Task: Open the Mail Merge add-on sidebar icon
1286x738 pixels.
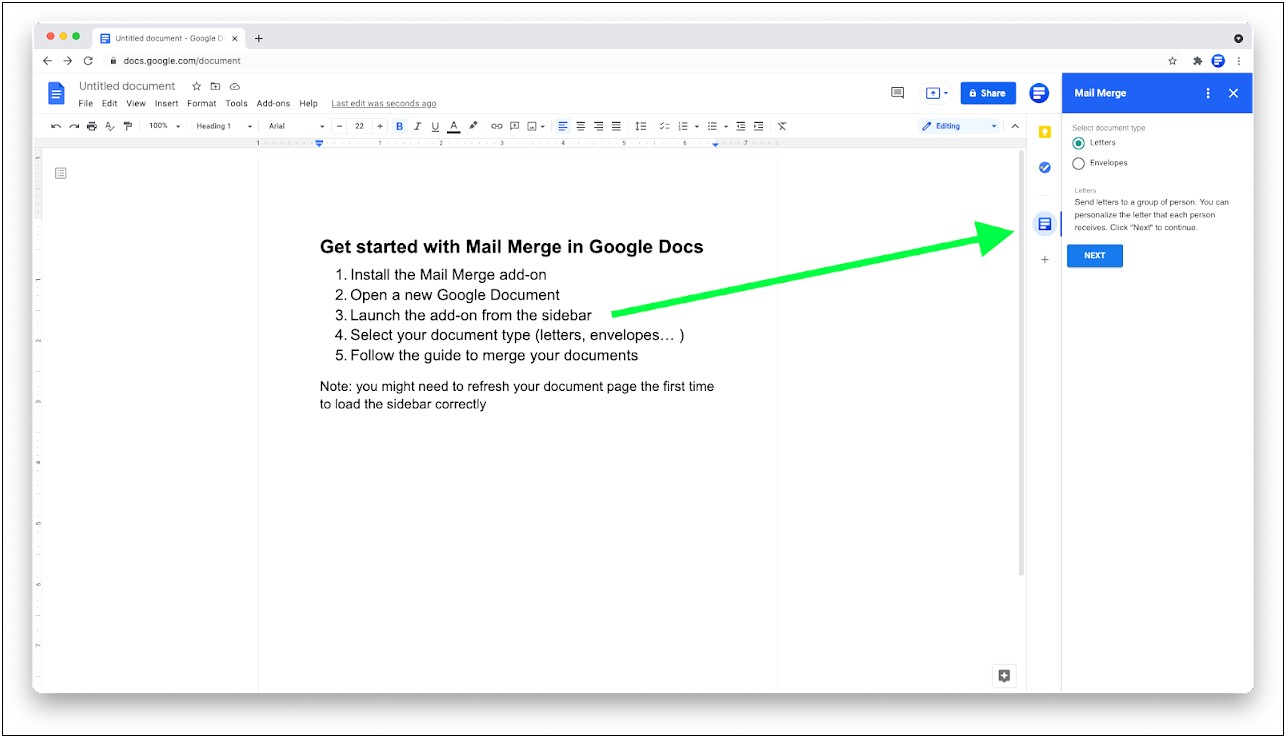Action: pyautogui.click(x=1045, y=224)
